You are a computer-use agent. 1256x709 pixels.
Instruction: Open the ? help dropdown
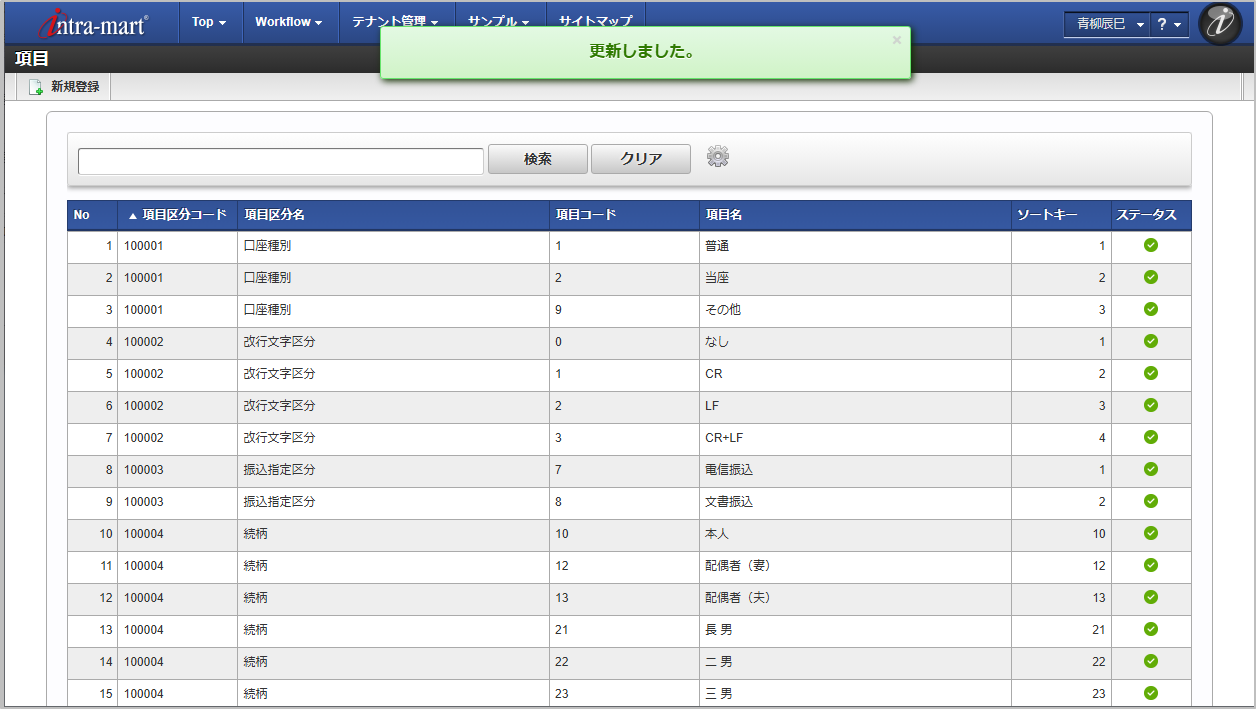click(x=1169, y=24)
